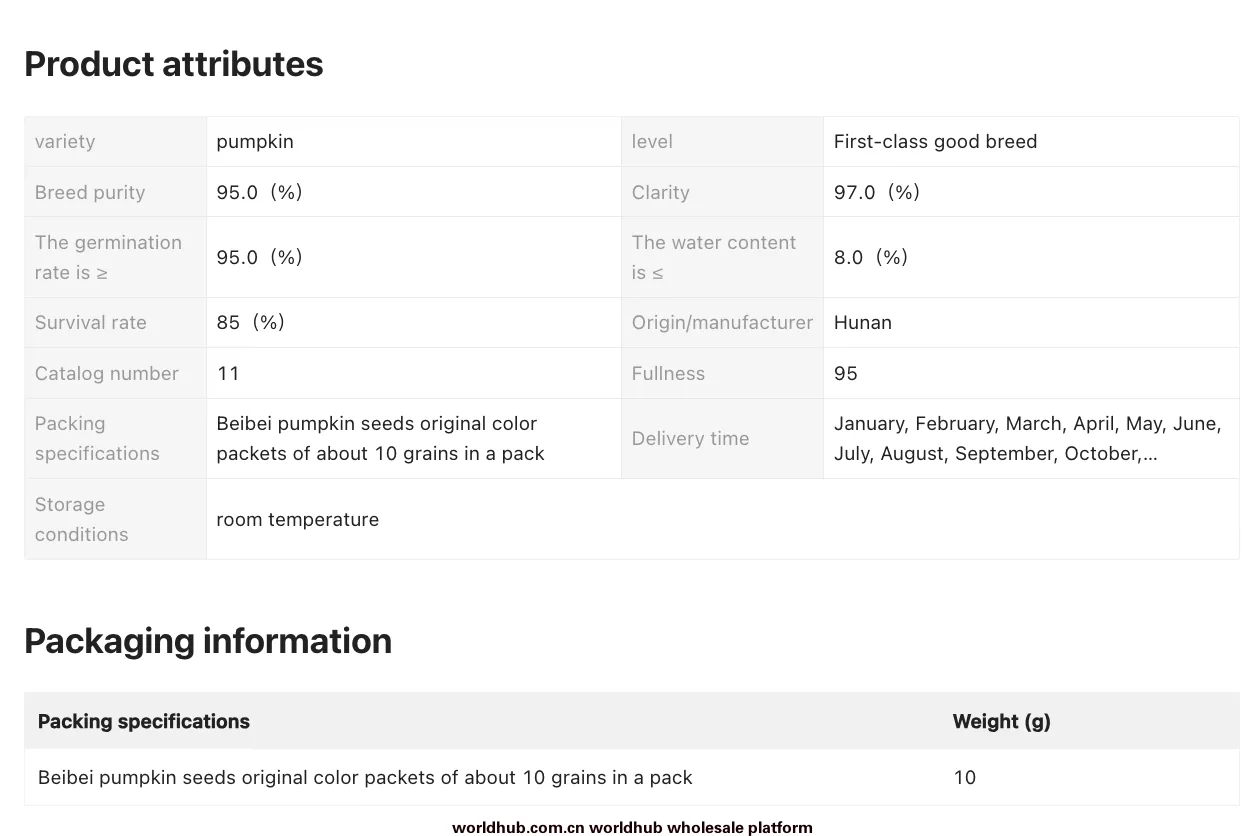
Task: Click the Survival rate value 85 (%)
Action: [251, 322]
